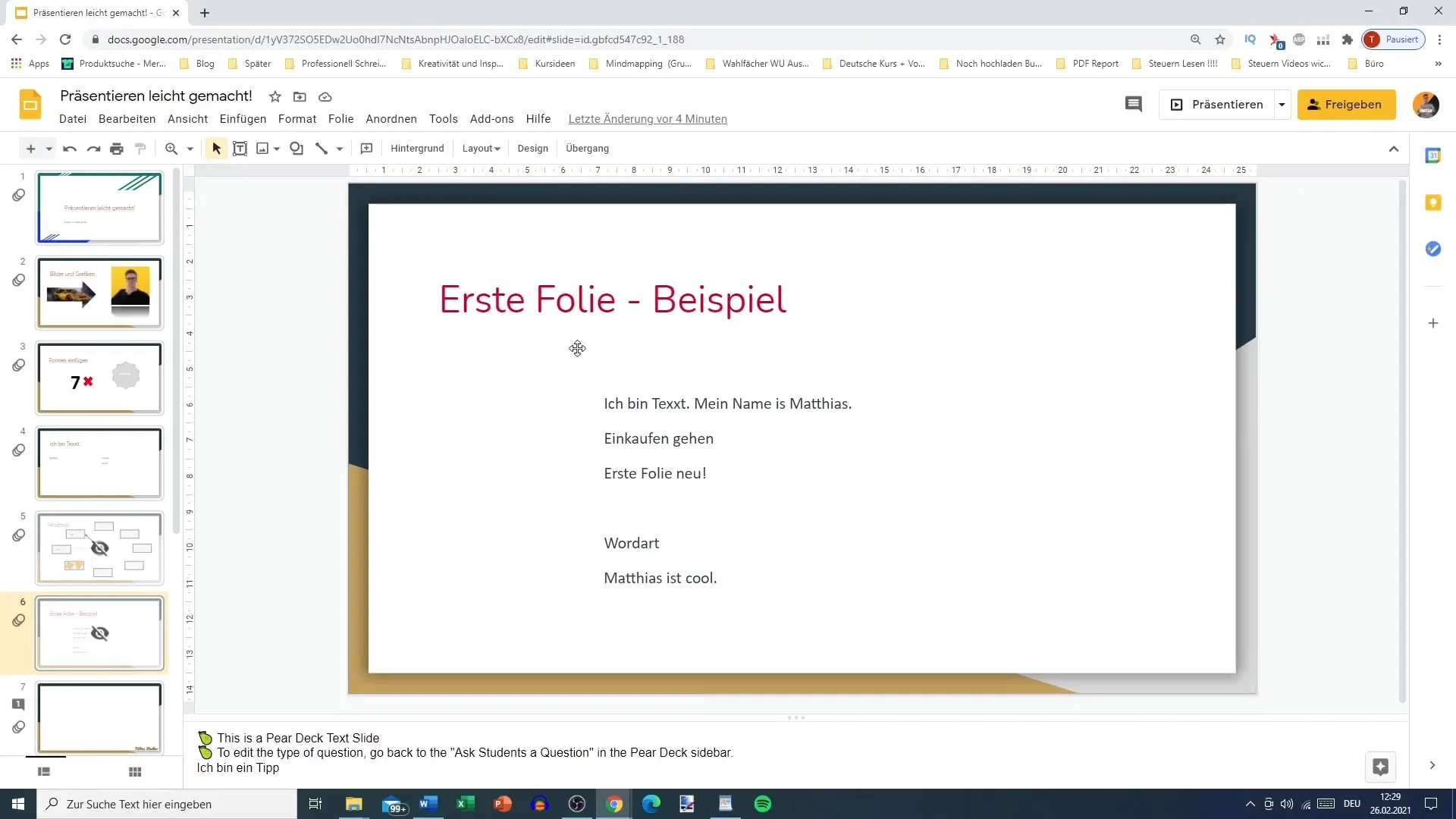Select slide 3 thumbnail
The image size is (1456, 819).
[x=99, y=378]
